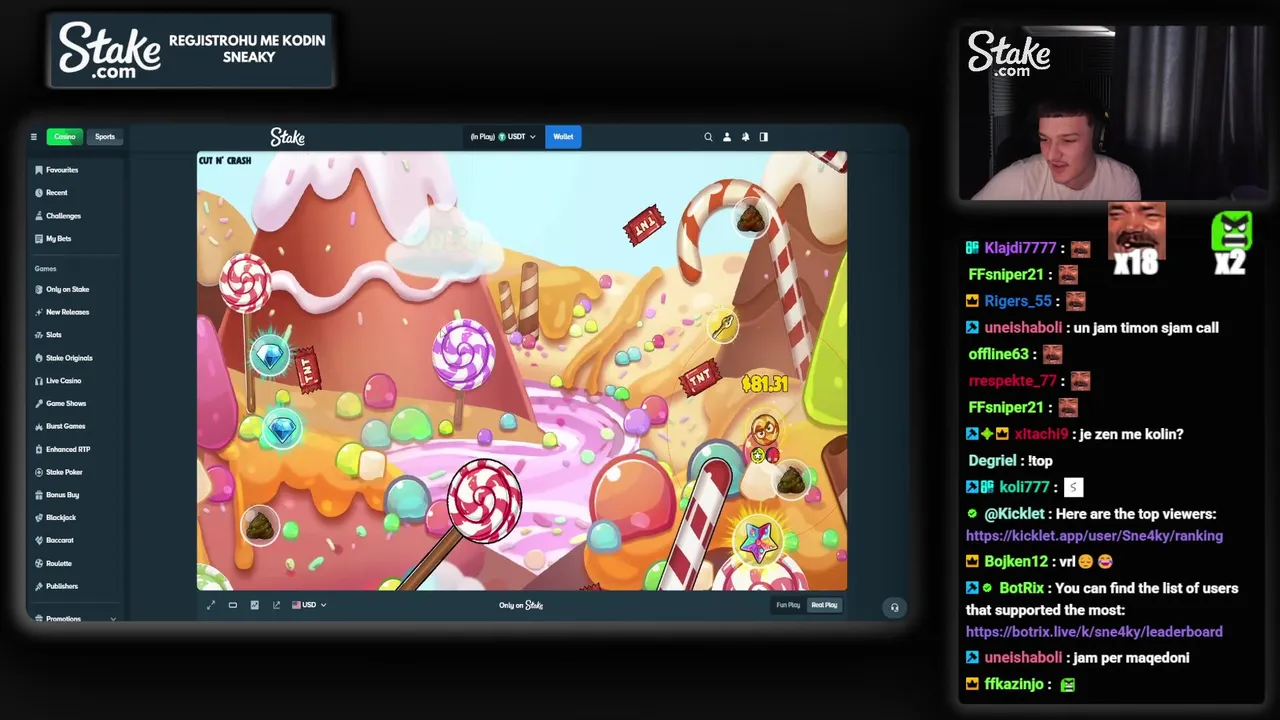Image resolution: width=1280 pixels, height=720 pixels.
Task: Switch to Fun Play mode
Action: [788, 605]
